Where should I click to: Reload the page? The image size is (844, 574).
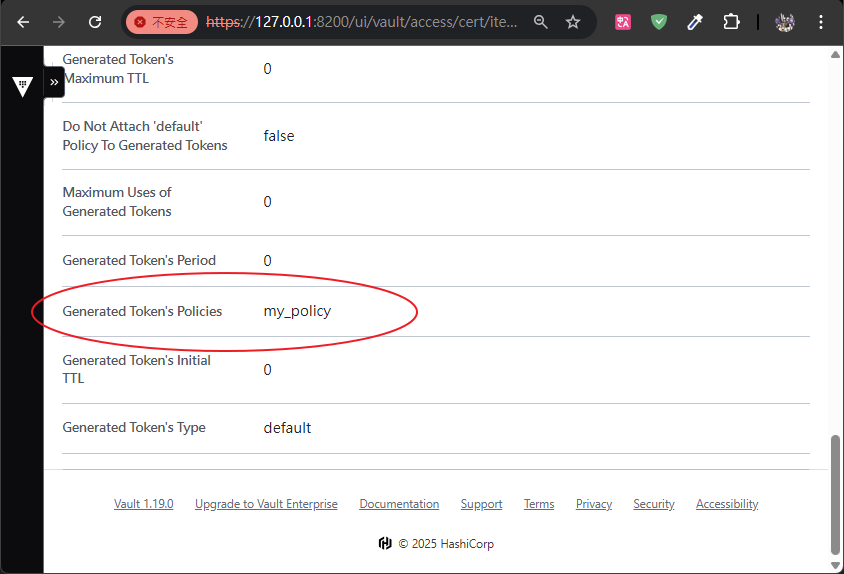pyautogui.click(x=95, y=21)
